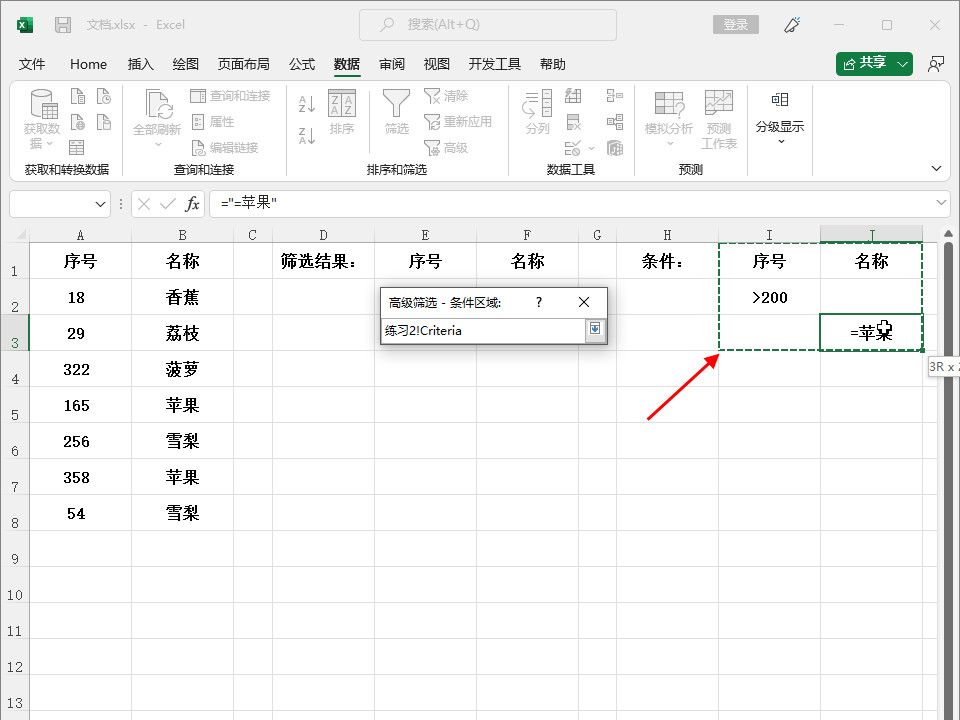Click the Cancel X in formula bar
Screen dimensions: 960x720
click(144, 204)
